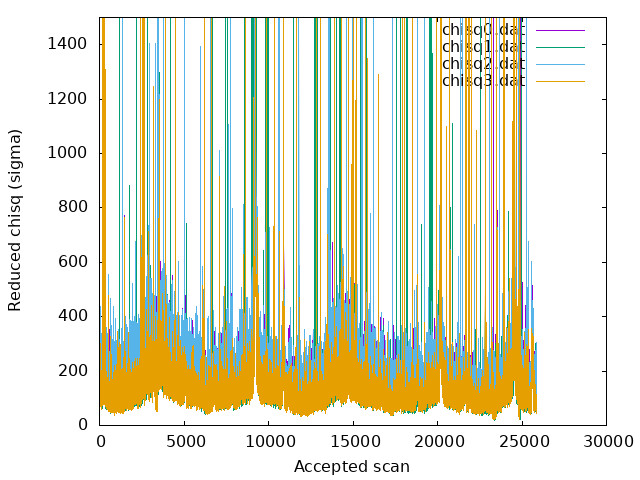Hide the chisq1.dat plot via legend
Viewport: 640px width, 480px height.
[483, 47]
